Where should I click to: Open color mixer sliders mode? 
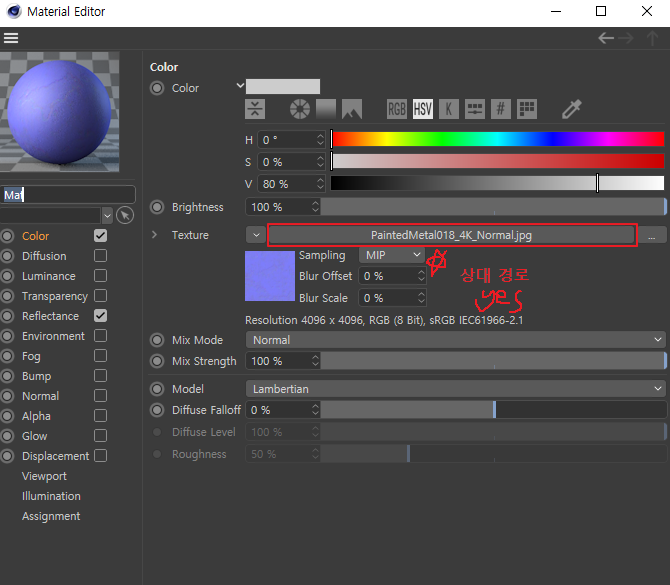(475, 109)
